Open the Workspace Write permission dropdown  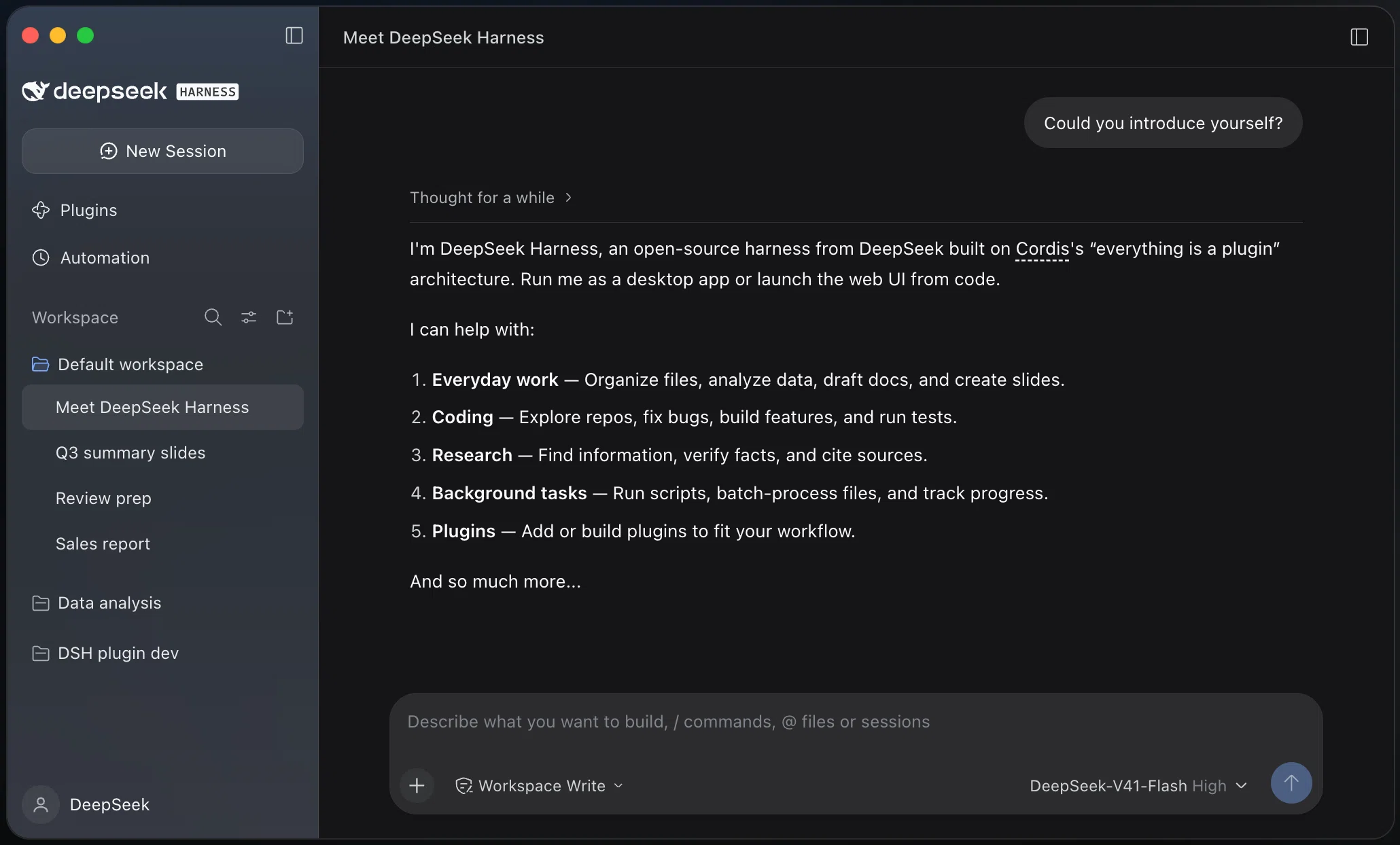540,785
